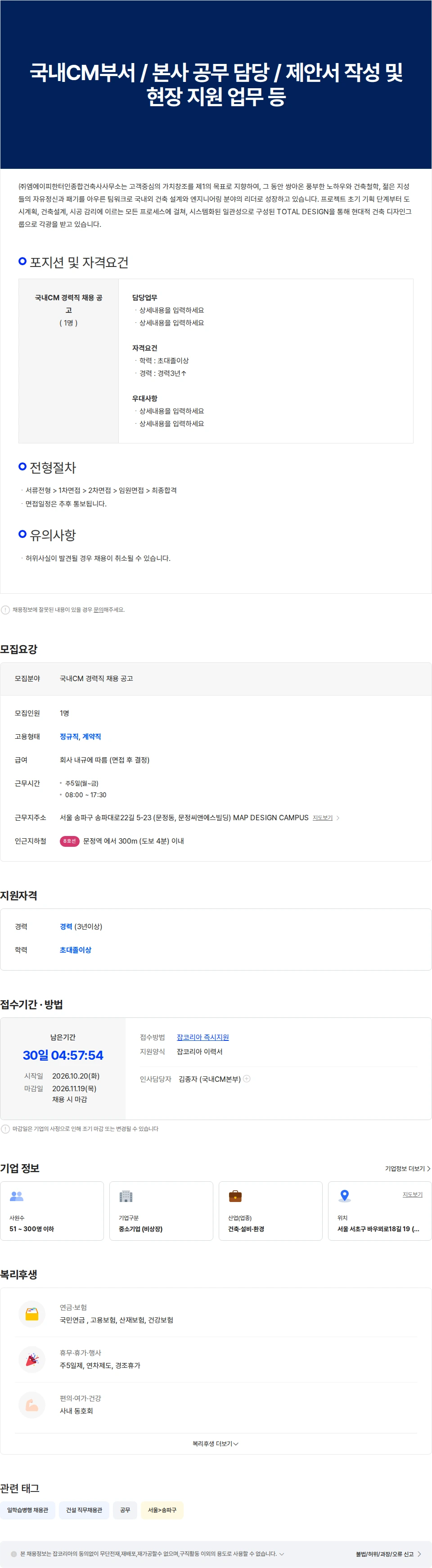
Task: Click the briefcase icon in 산업(업종) card
Action: 235,1196
